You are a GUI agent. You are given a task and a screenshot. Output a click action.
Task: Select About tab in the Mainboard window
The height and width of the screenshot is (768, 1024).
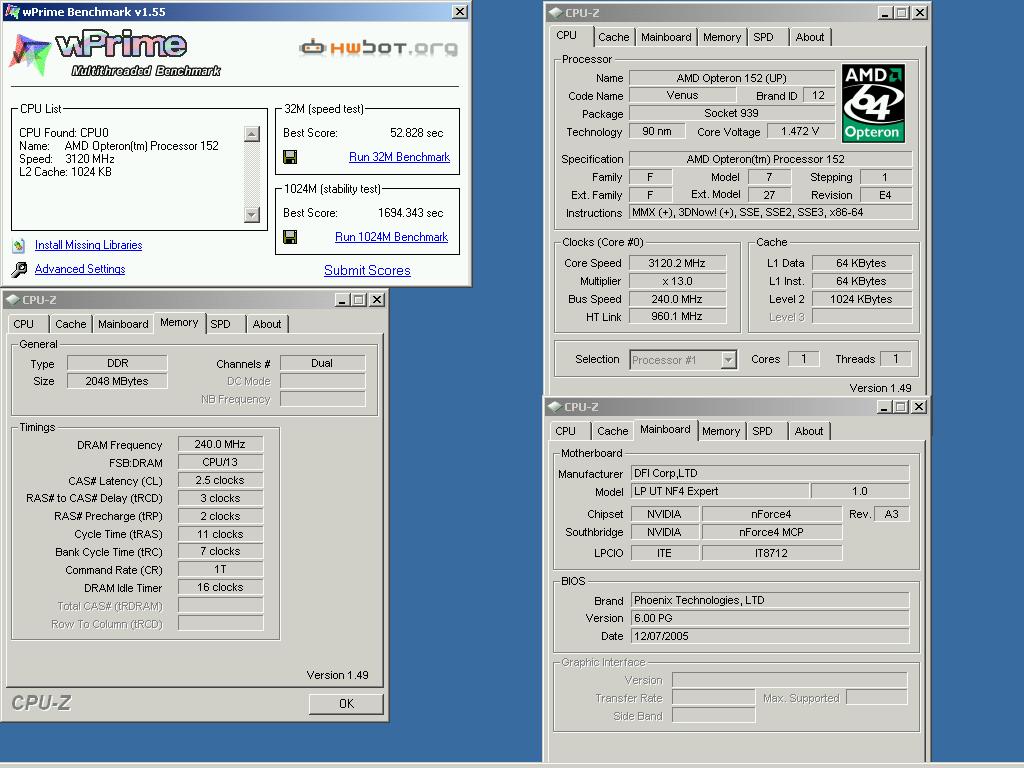[808, 431]
